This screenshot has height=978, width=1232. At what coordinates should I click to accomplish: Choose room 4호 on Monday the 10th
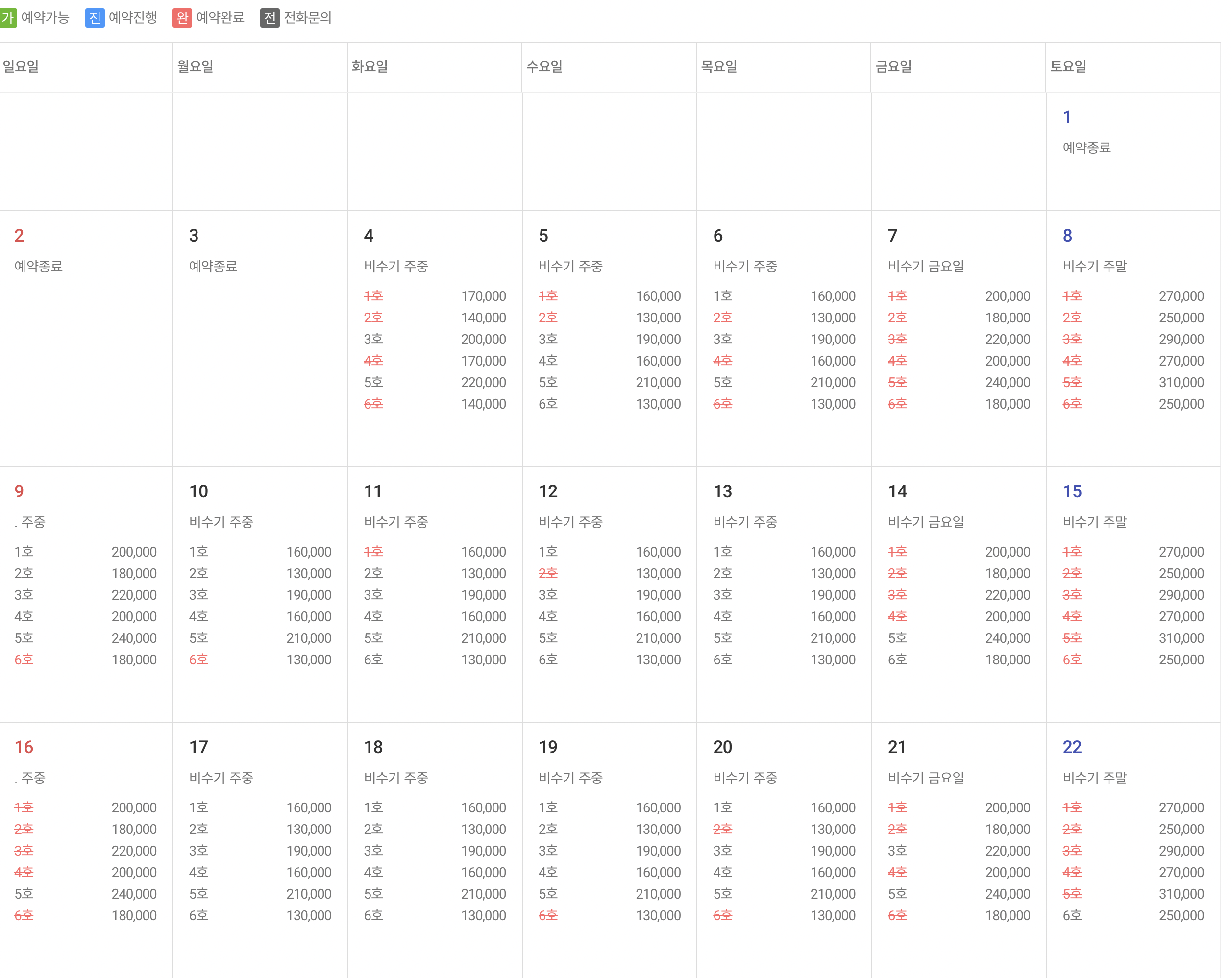tap(199, 616)
